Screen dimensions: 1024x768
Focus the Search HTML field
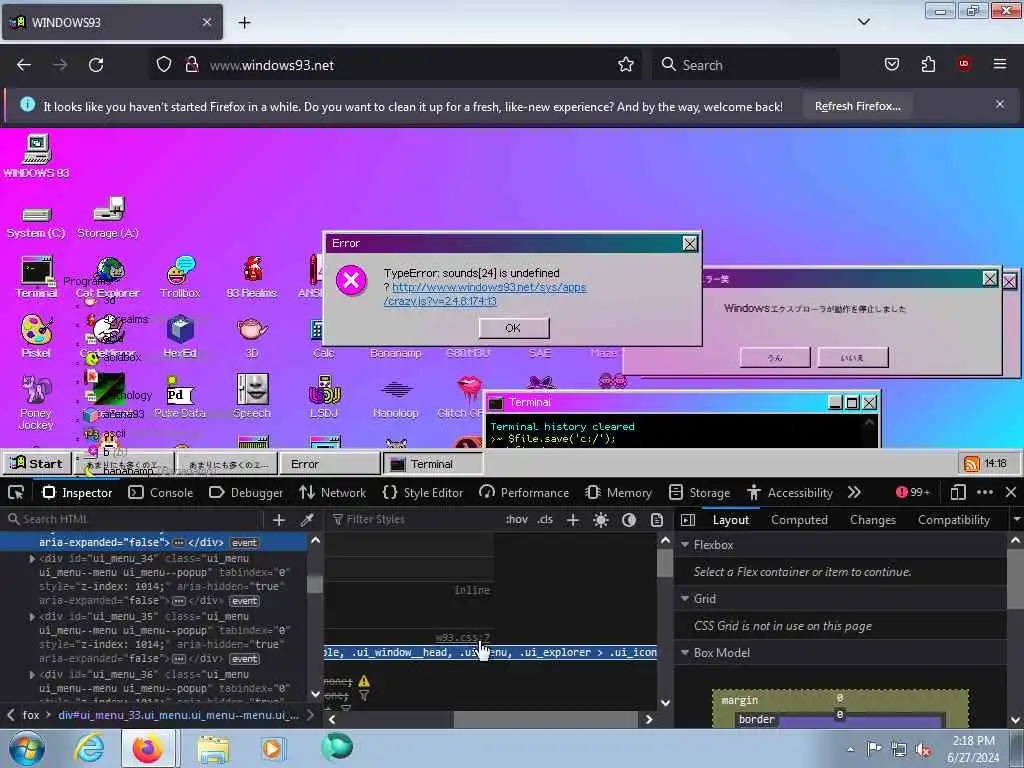[134, 520]
